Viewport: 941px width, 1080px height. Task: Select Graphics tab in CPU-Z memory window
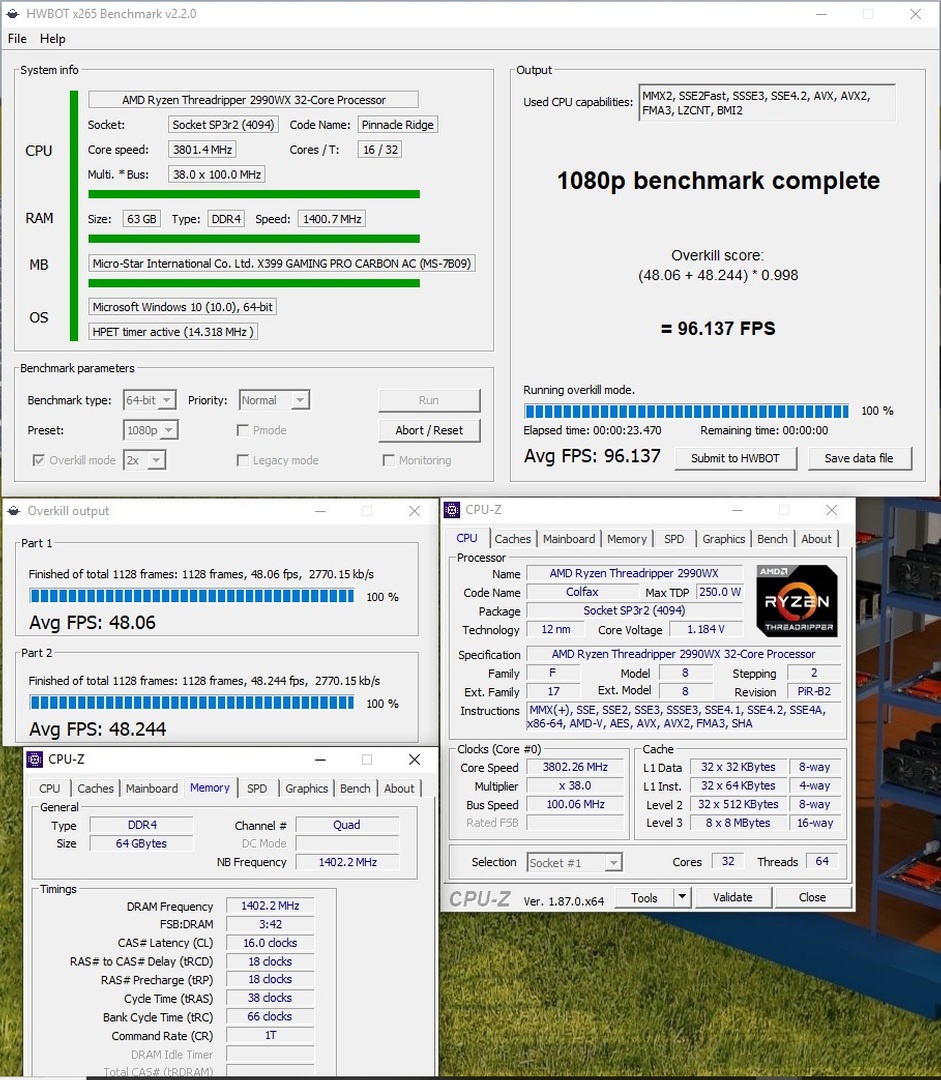pos(307,788)
